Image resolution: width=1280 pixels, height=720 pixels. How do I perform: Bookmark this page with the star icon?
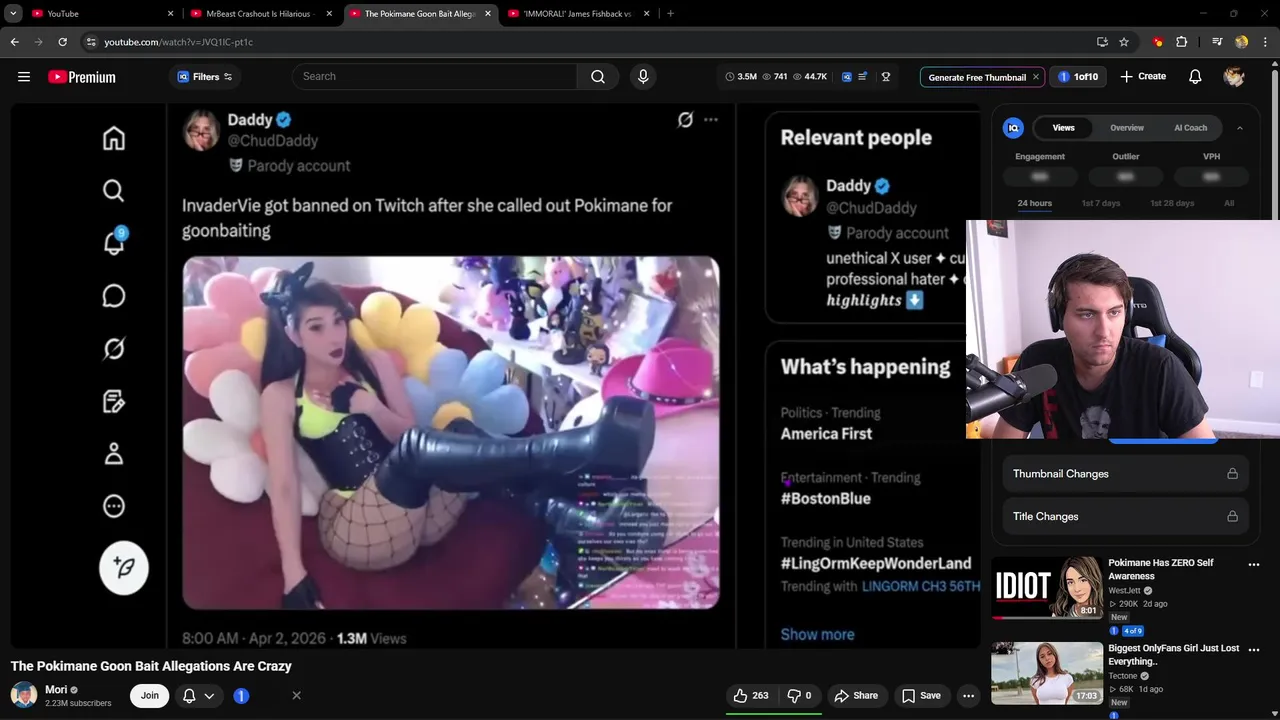point(1124,42)
